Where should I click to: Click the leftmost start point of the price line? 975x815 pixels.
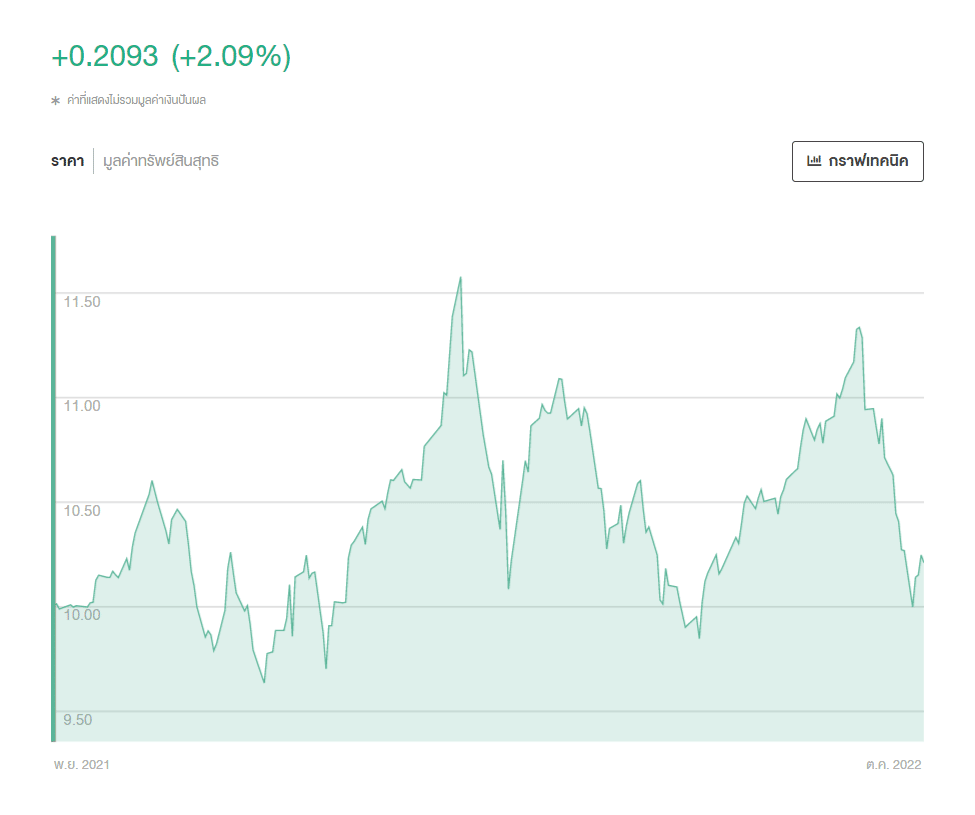point(56,603)
